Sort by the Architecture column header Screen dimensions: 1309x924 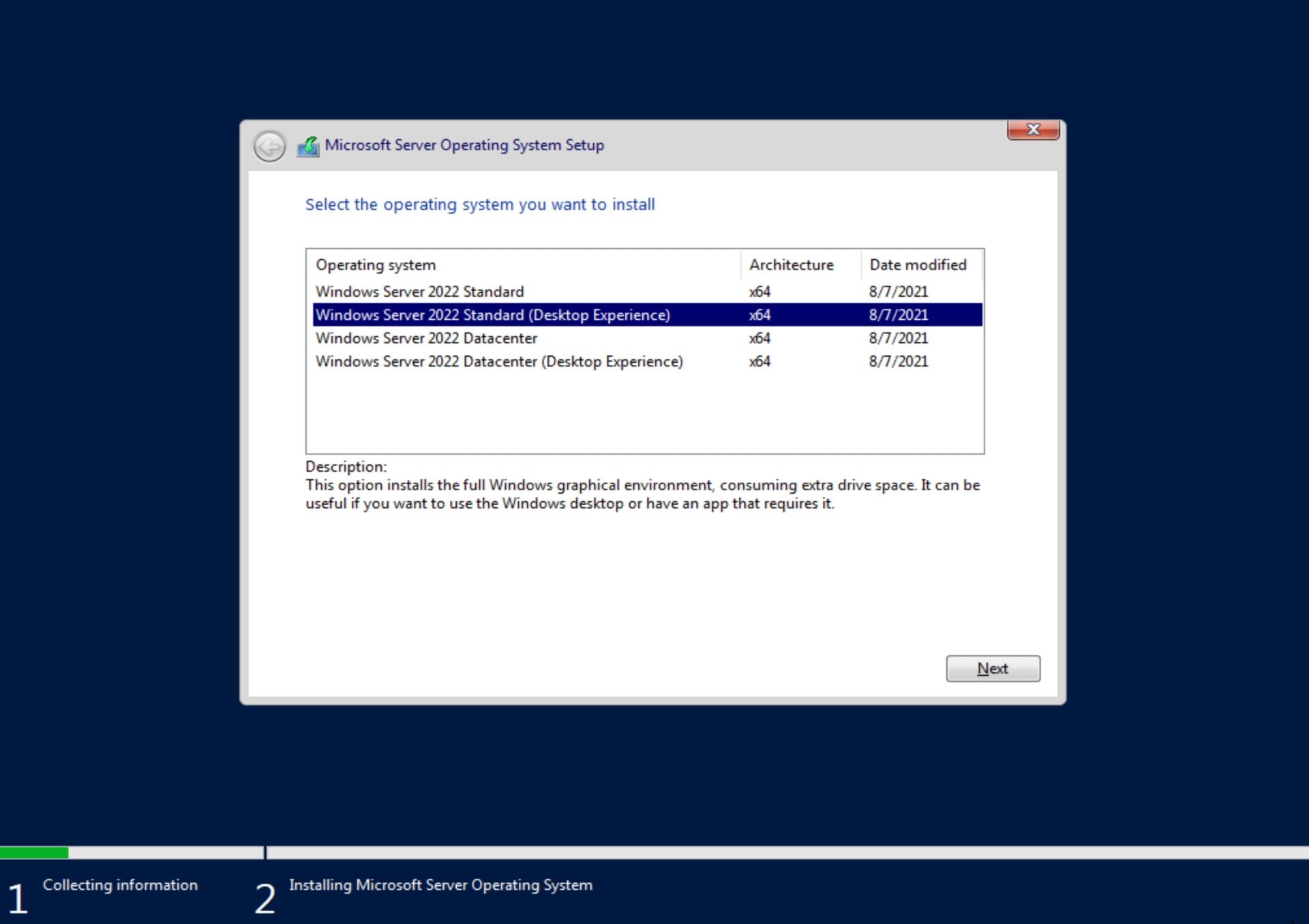791,265
